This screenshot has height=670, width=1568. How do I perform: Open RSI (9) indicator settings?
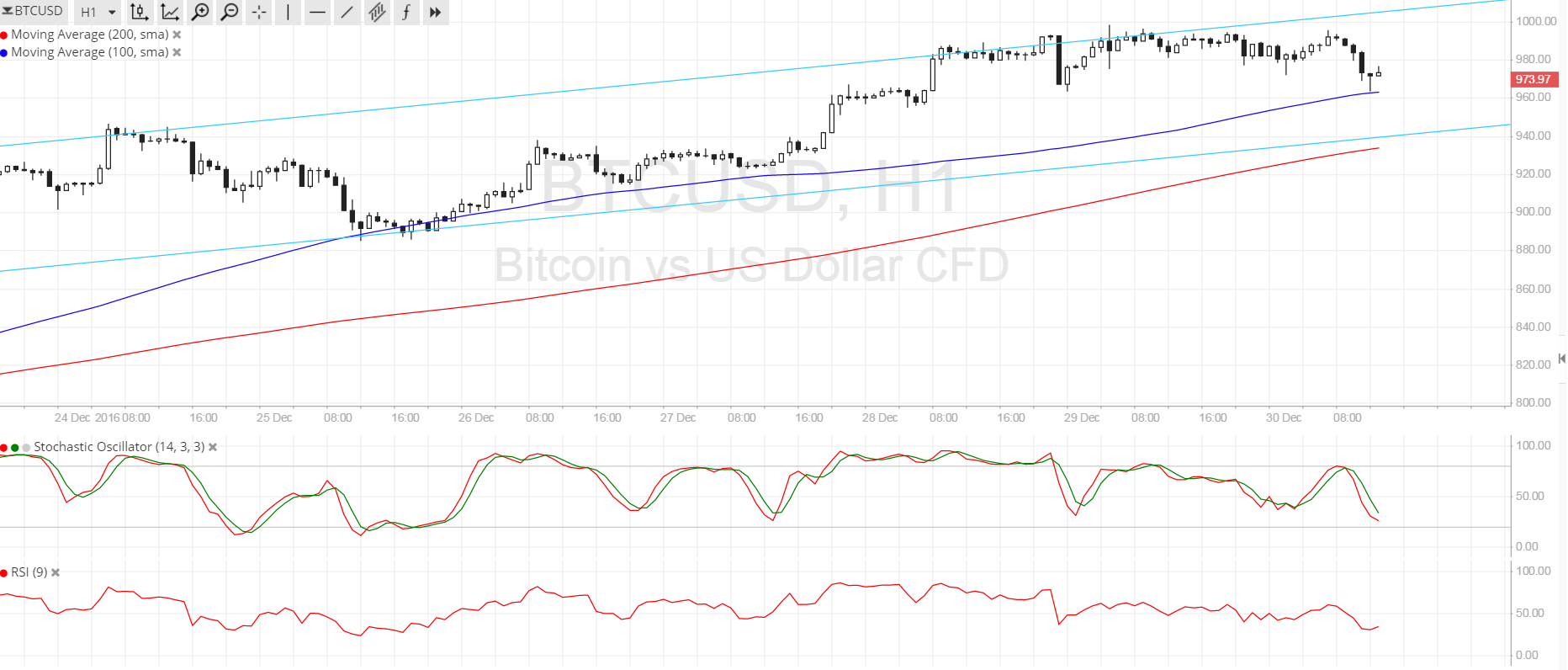[29, 572]
